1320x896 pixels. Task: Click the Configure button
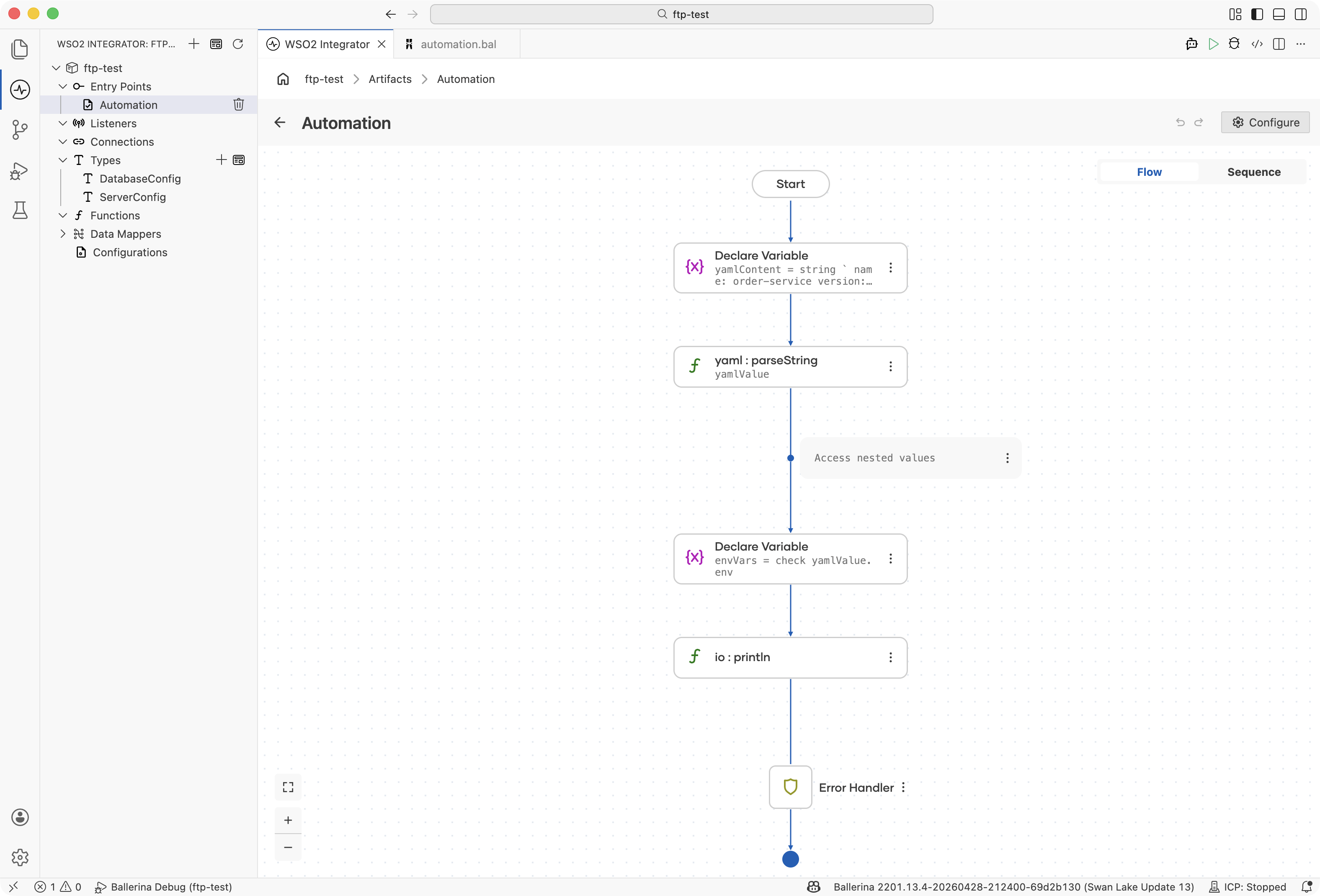click(x=1266, y=122)
